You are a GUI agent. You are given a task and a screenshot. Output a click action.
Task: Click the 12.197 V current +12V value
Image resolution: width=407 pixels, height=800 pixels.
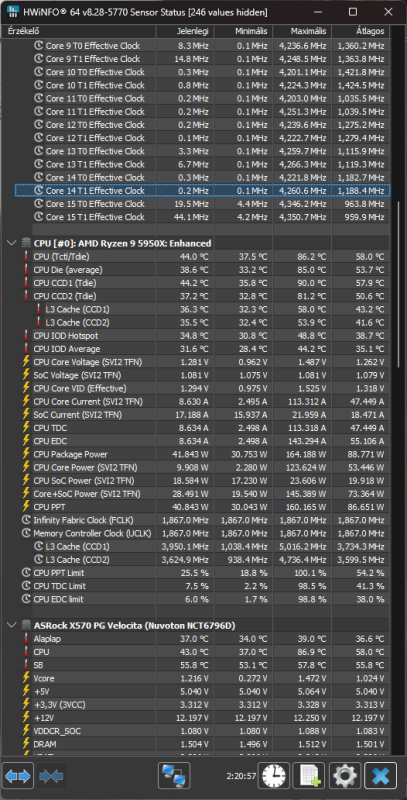(x=191, y=718)
